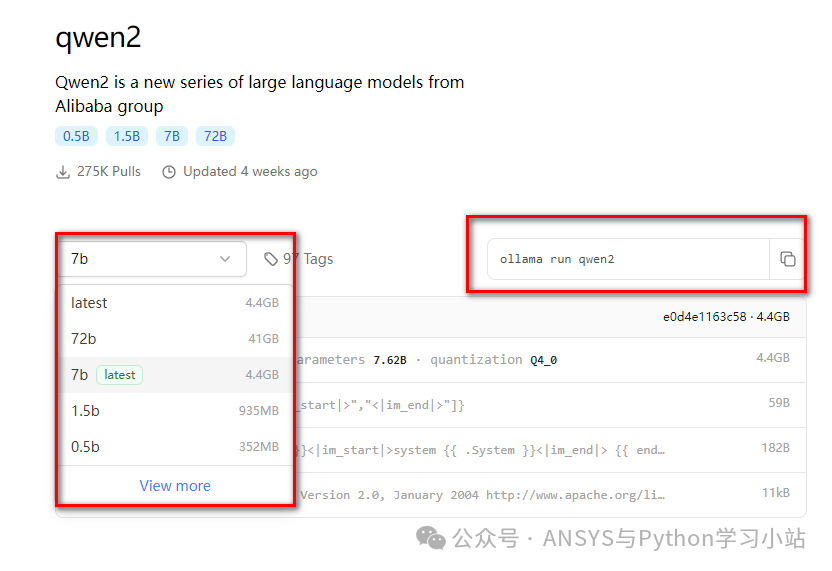Choose the 0.5b tag option
This screenshot has width=832, height=571.
(175, 447)
